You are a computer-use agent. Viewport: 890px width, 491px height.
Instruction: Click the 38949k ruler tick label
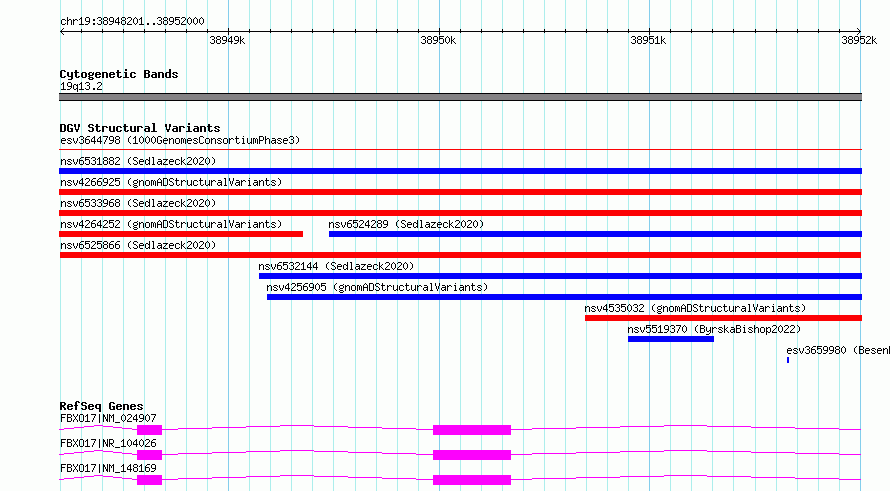(x=227, y=40)
